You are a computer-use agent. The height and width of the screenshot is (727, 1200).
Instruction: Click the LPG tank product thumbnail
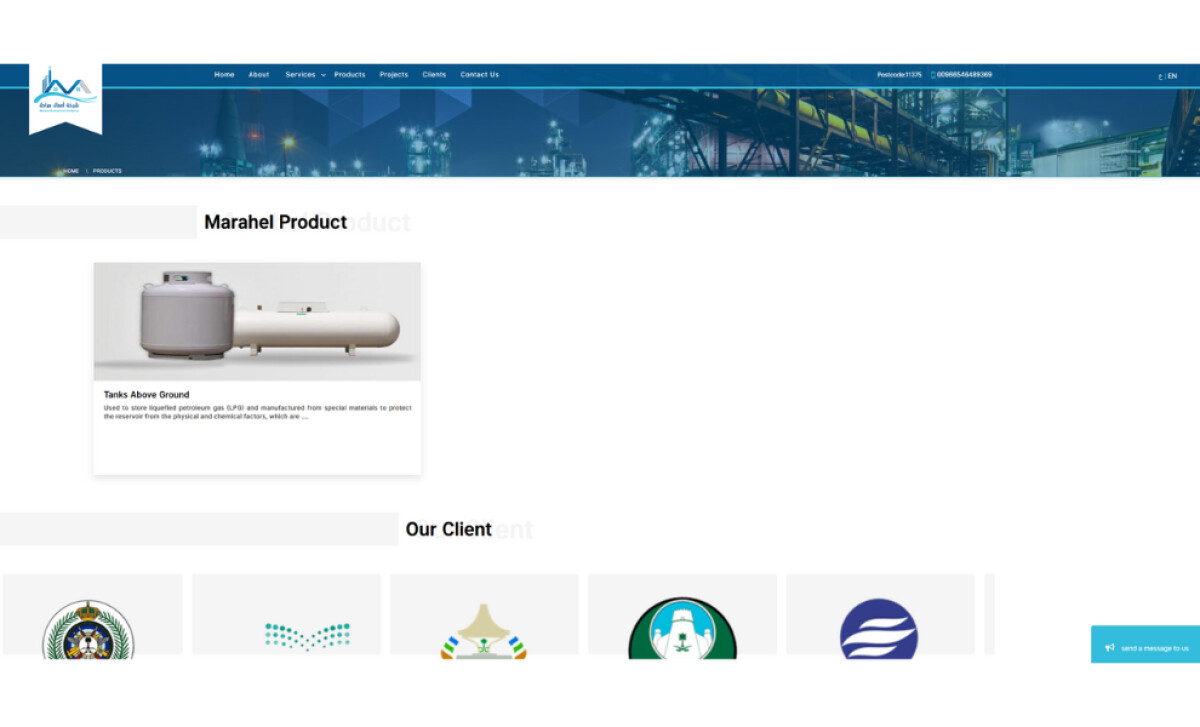tap(257, 320)
